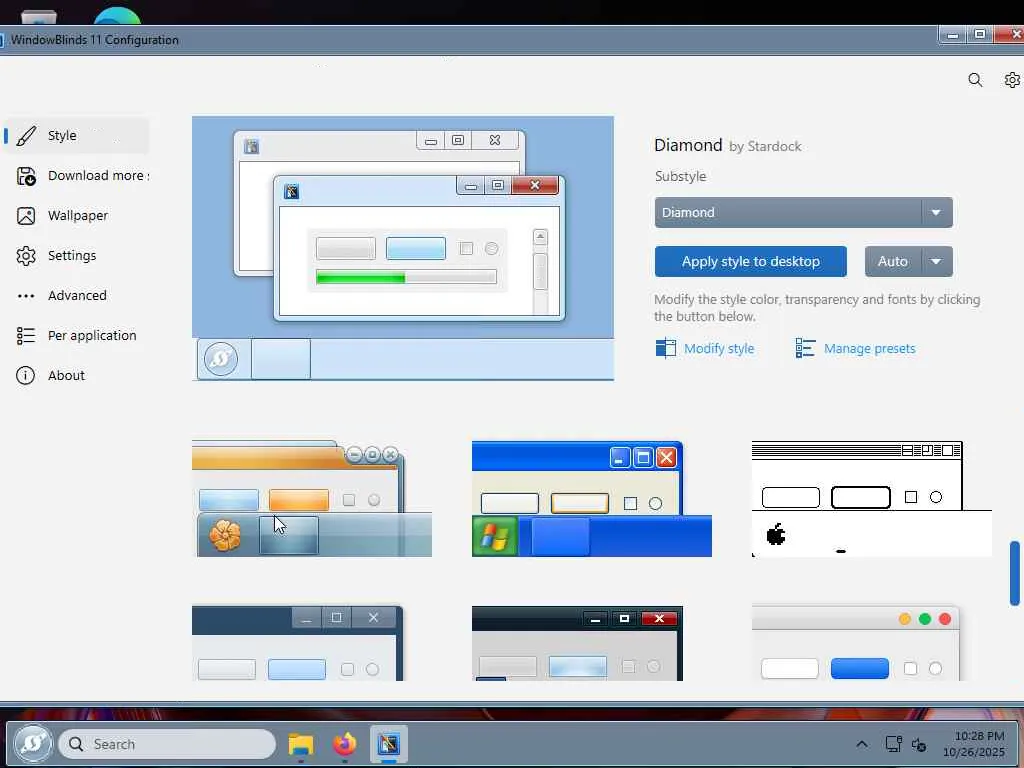Click the Wallpaper picture icon

point(26,216)
